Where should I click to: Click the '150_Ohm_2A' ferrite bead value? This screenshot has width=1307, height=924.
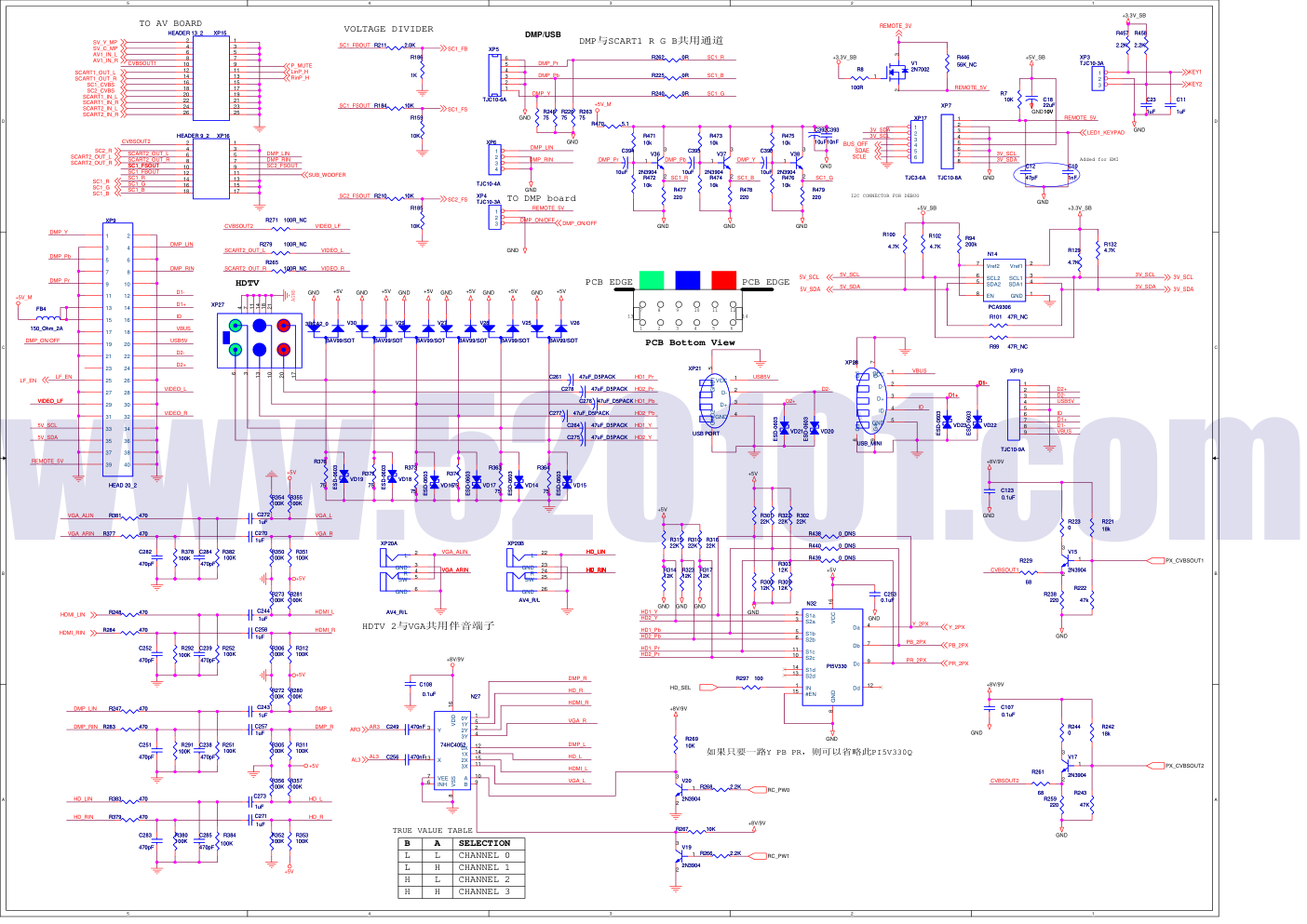47,328
